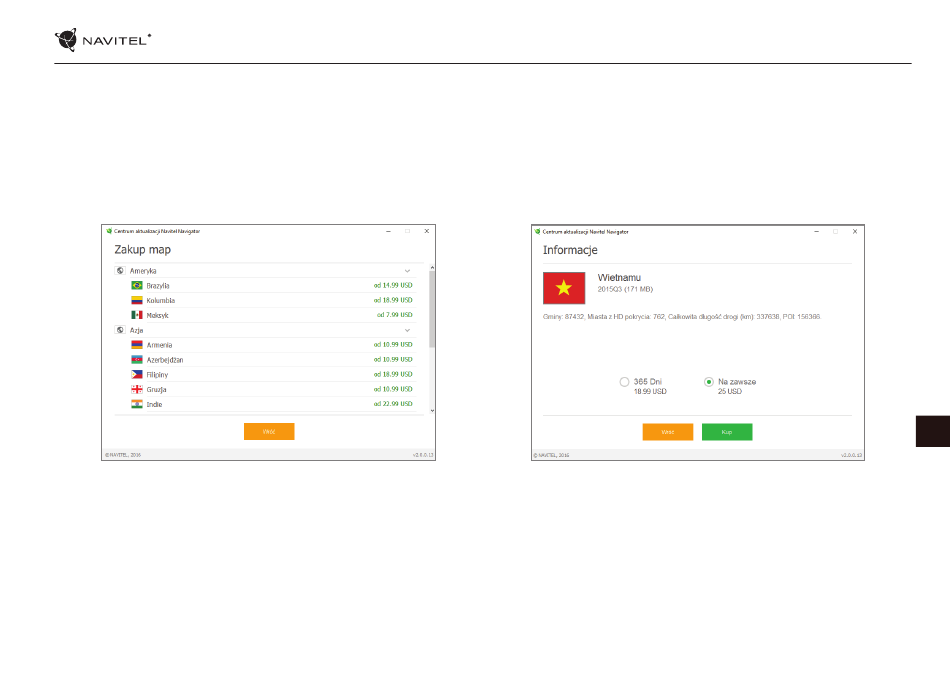Select the Na zawsze purchase option
This screenshot has height=673, width=950.
[709, 382]
